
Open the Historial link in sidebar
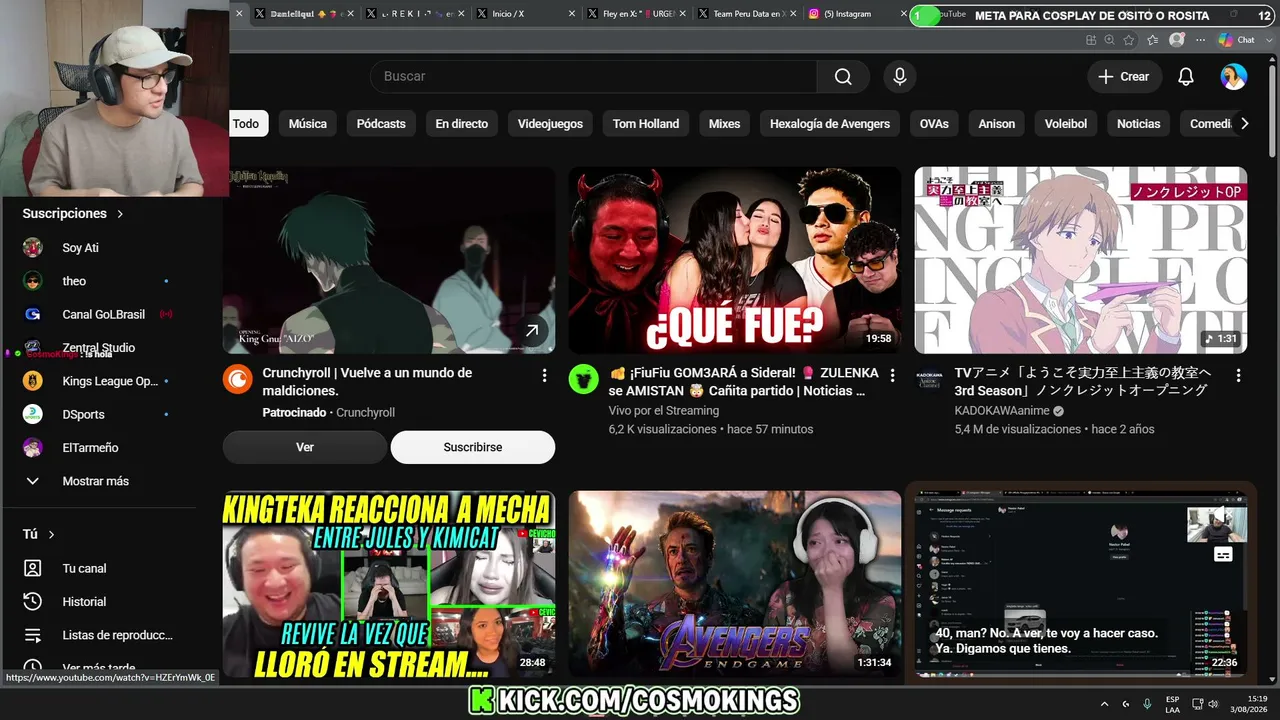click(x=84, y=602)
